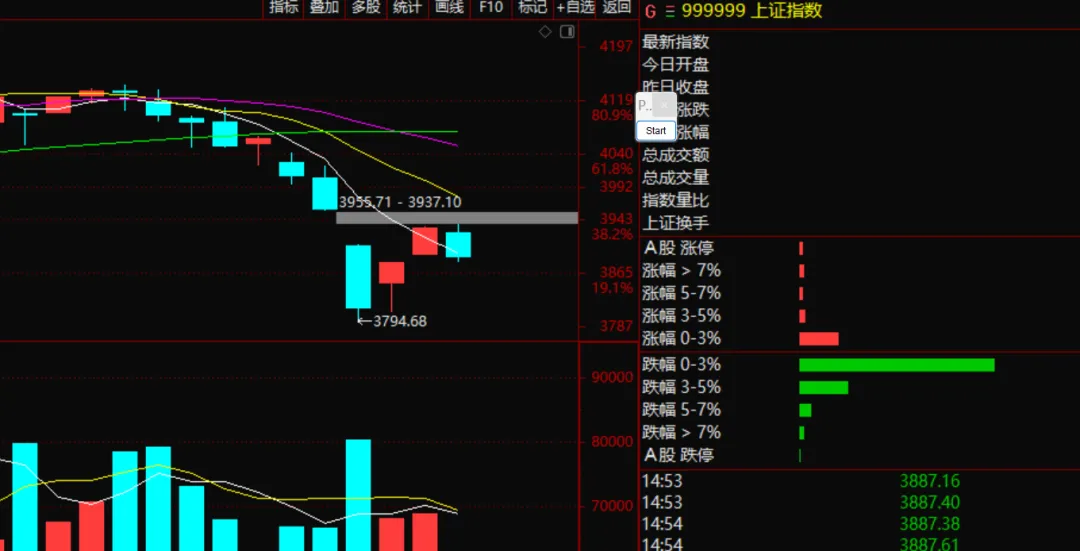
Task: Click the 返回 back button
Action: (x=616, y=8)
